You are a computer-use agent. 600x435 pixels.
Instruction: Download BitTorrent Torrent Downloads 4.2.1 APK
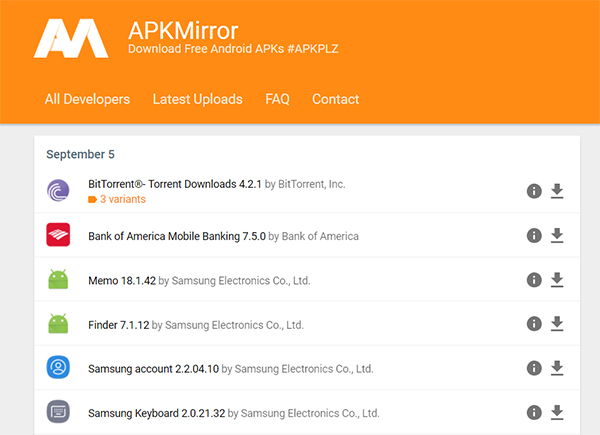click(x=557, y=191)
